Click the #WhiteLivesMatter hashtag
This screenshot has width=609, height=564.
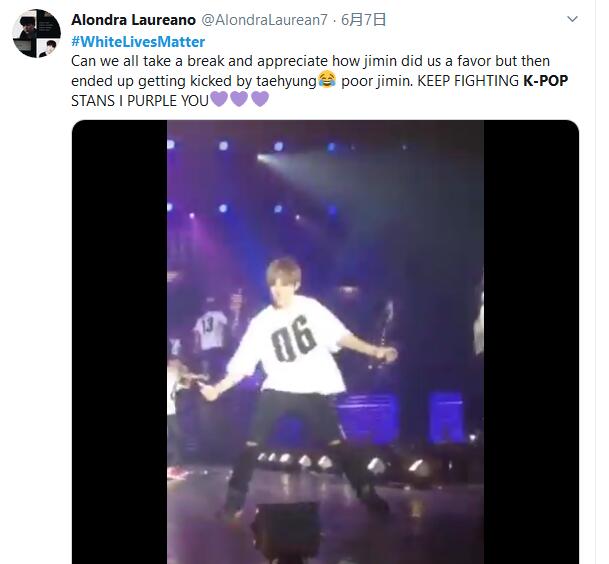(138, 42)
